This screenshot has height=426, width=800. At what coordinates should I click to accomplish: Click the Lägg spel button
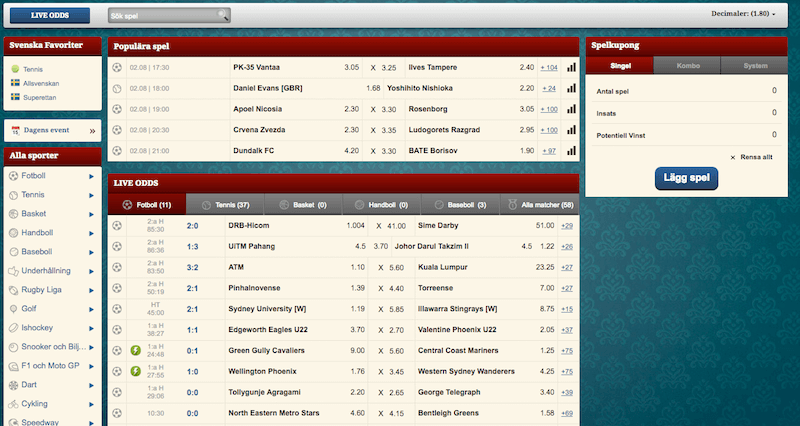pyautogui.click(x=686, y=178)
